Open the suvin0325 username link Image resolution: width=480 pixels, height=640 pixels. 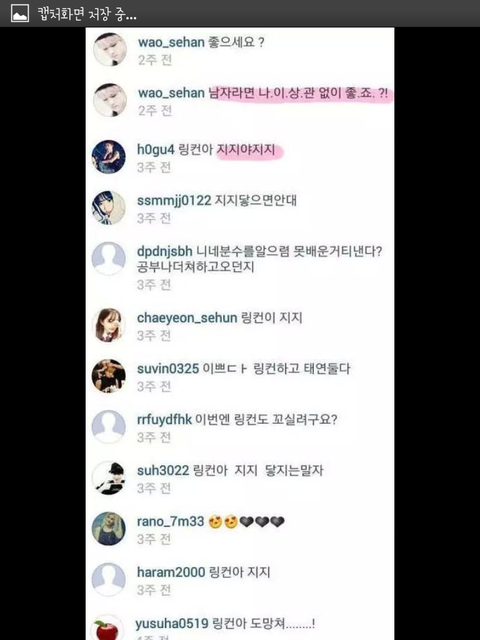(168, 369)
